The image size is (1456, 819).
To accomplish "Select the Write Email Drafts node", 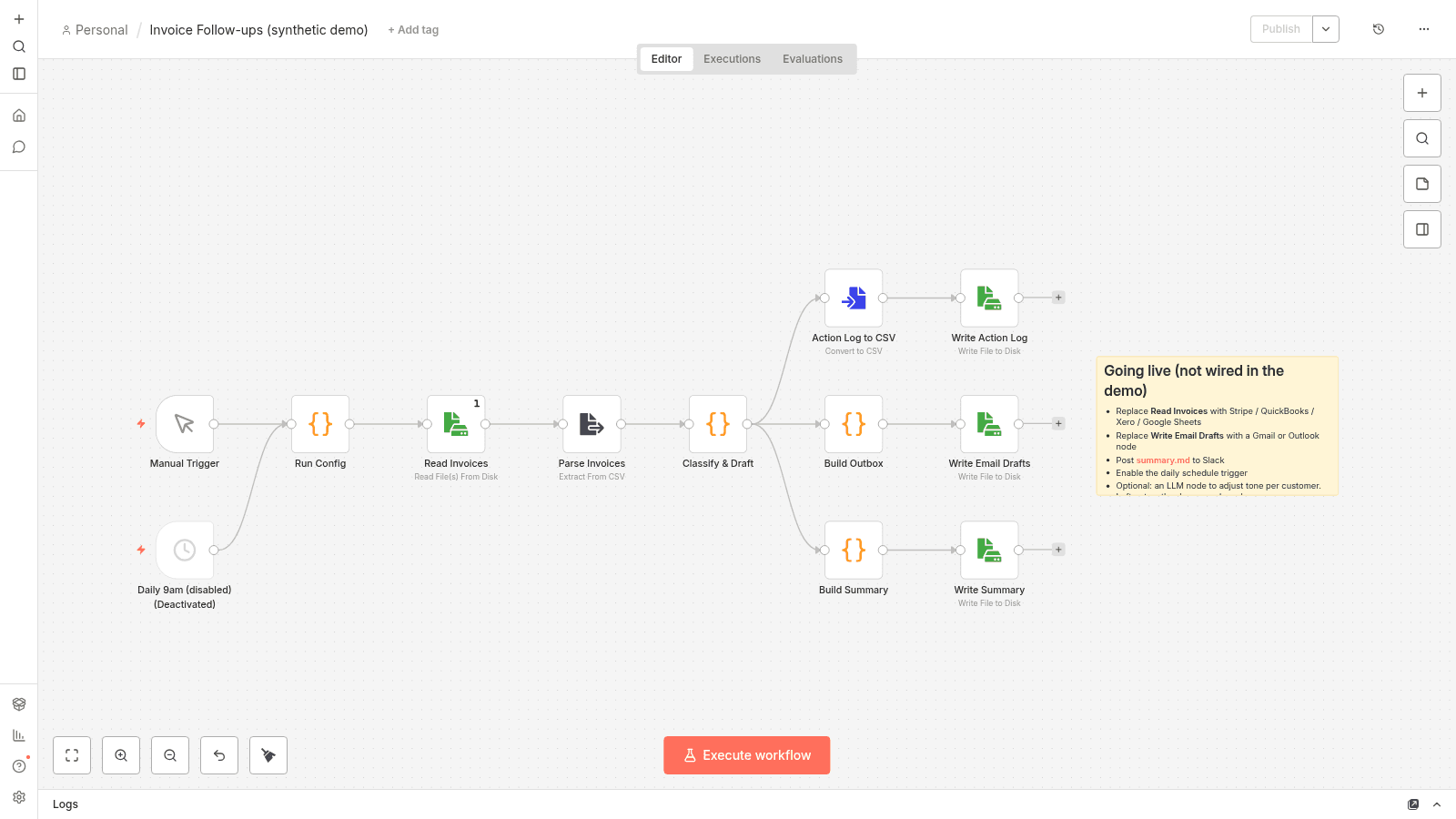I will pyautogui.click(x=989, y=424).
